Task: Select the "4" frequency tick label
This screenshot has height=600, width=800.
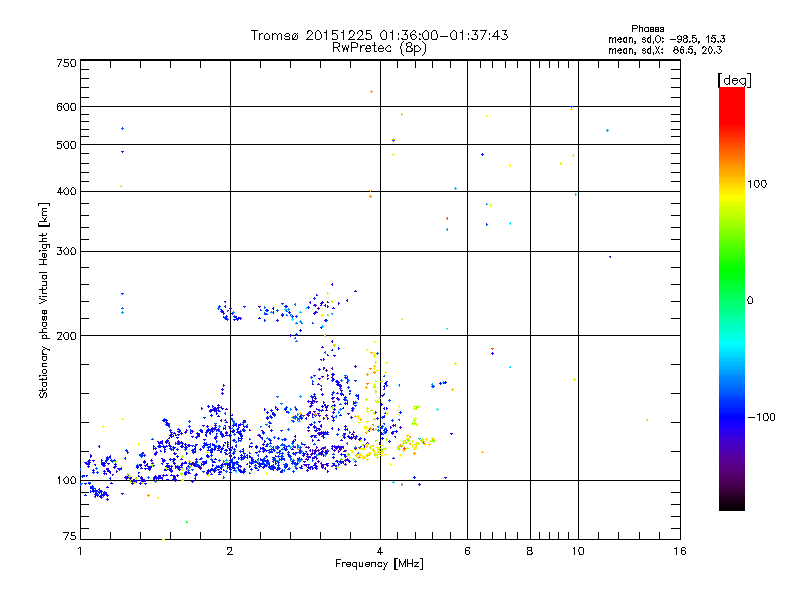Action: tap(380, 551)
